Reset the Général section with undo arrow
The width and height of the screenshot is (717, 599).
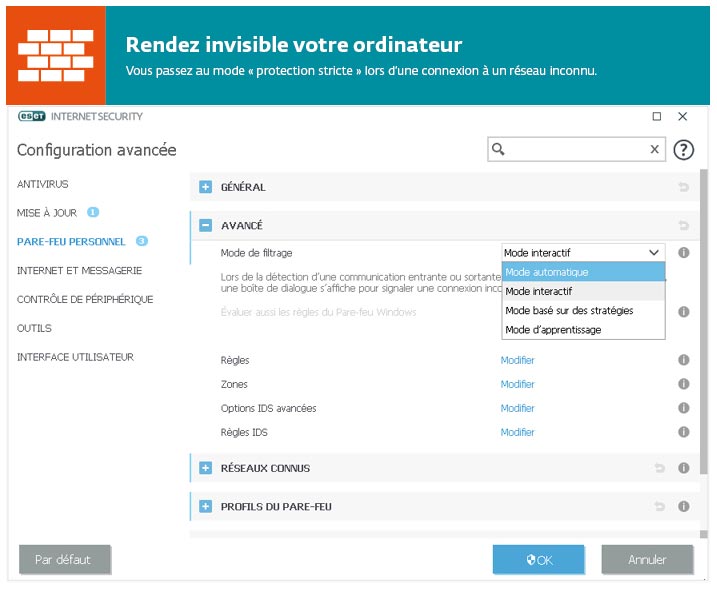click(684, 187)
